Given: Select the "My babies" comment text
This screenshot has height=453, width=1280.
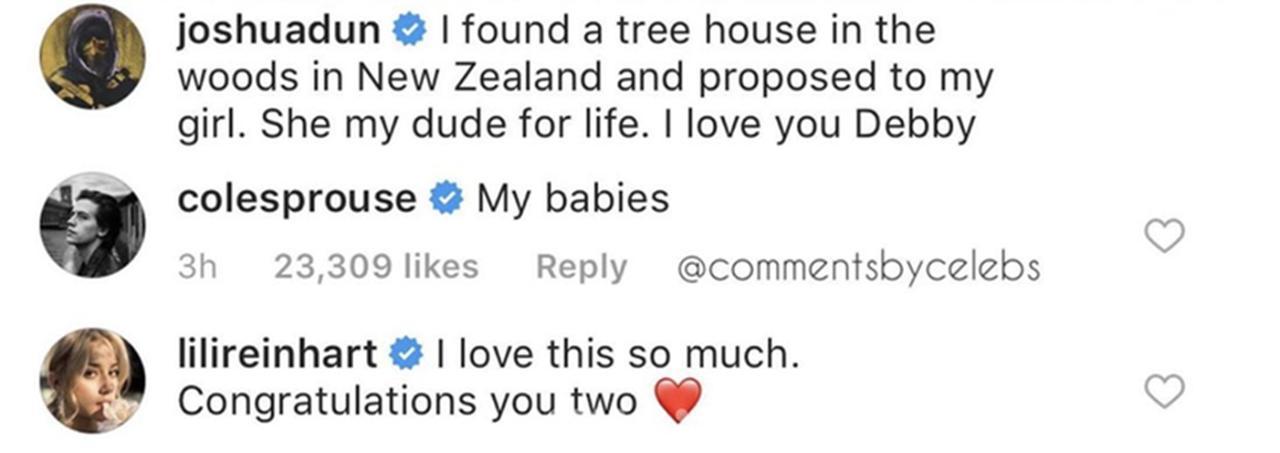Looking at the screenshot, I should point(572,199).
